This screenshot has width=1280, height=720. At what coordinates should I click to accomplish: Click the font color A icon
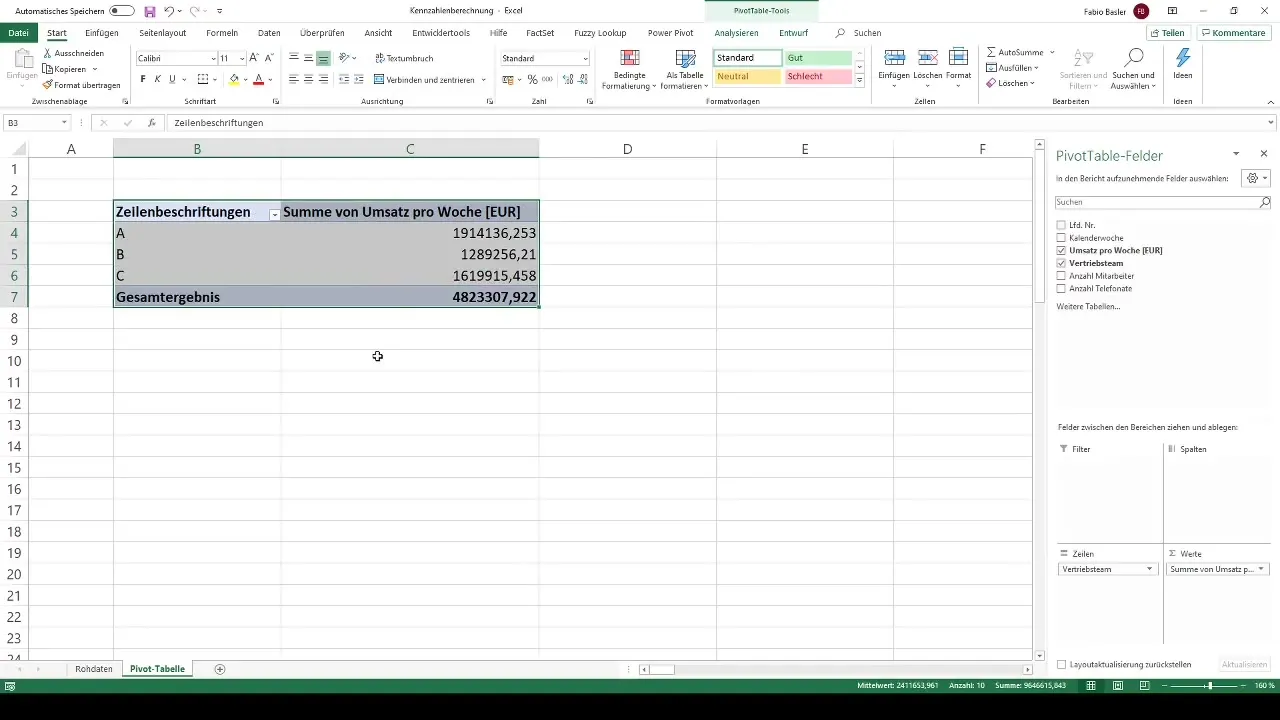pyautogui.click(x=258, y=79)
